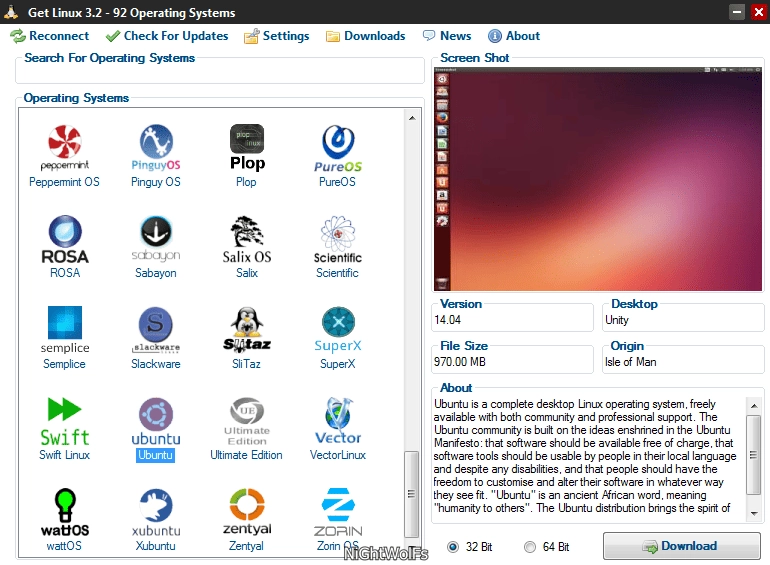Click the Xubuntu text label
The image size is (770, 565).
click(x=156, y=546)
